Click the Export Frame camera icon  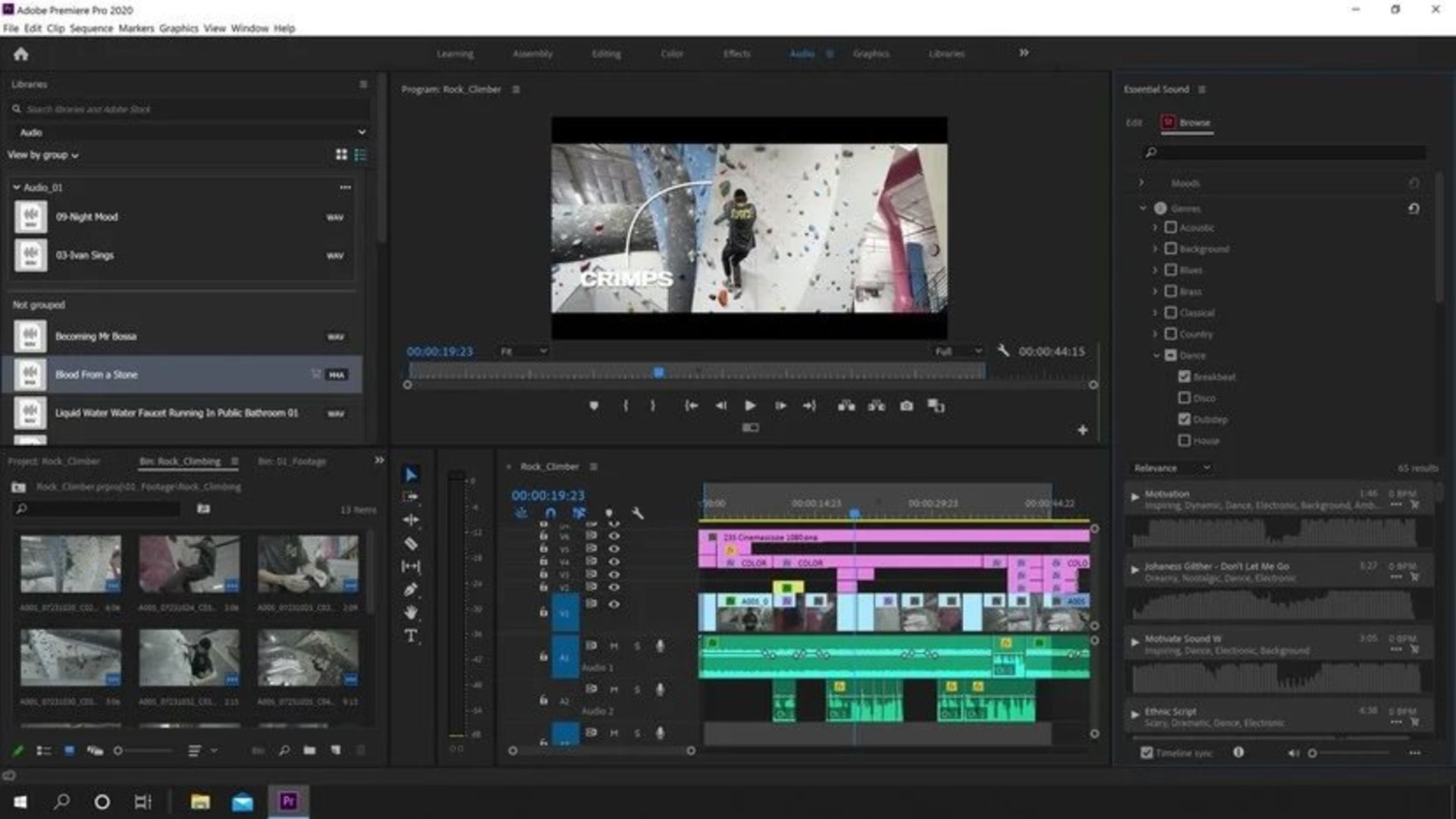(907, 406)
